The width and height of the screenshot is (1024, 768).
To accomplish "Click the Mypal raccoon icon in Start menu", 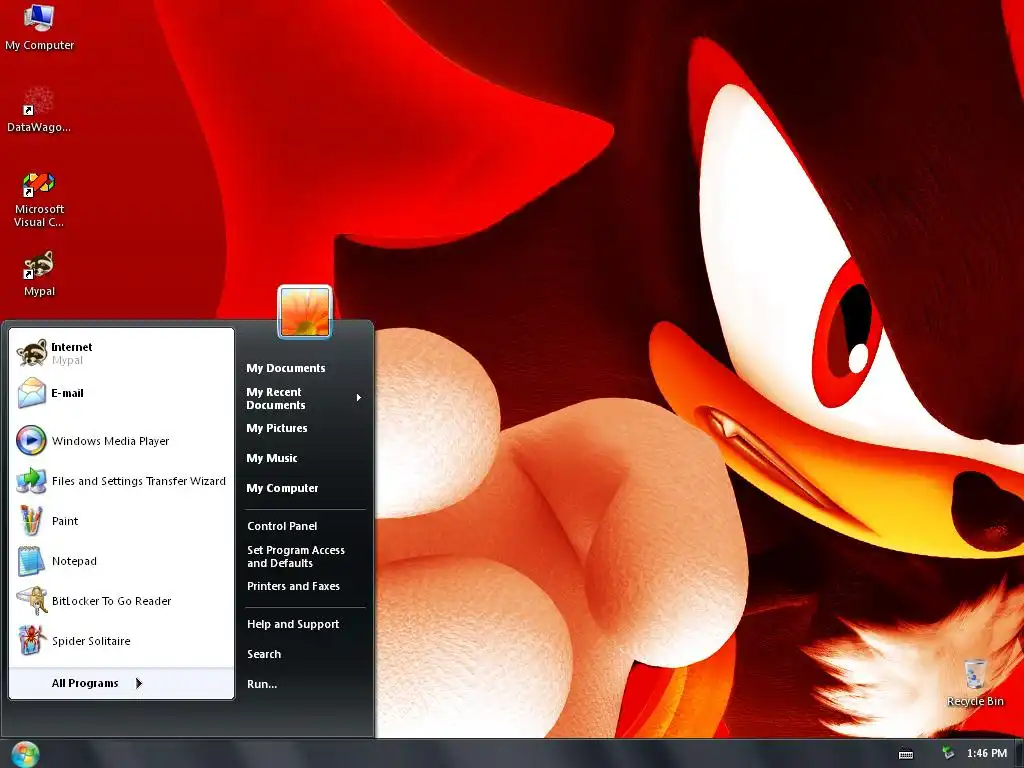I will 31,353.
